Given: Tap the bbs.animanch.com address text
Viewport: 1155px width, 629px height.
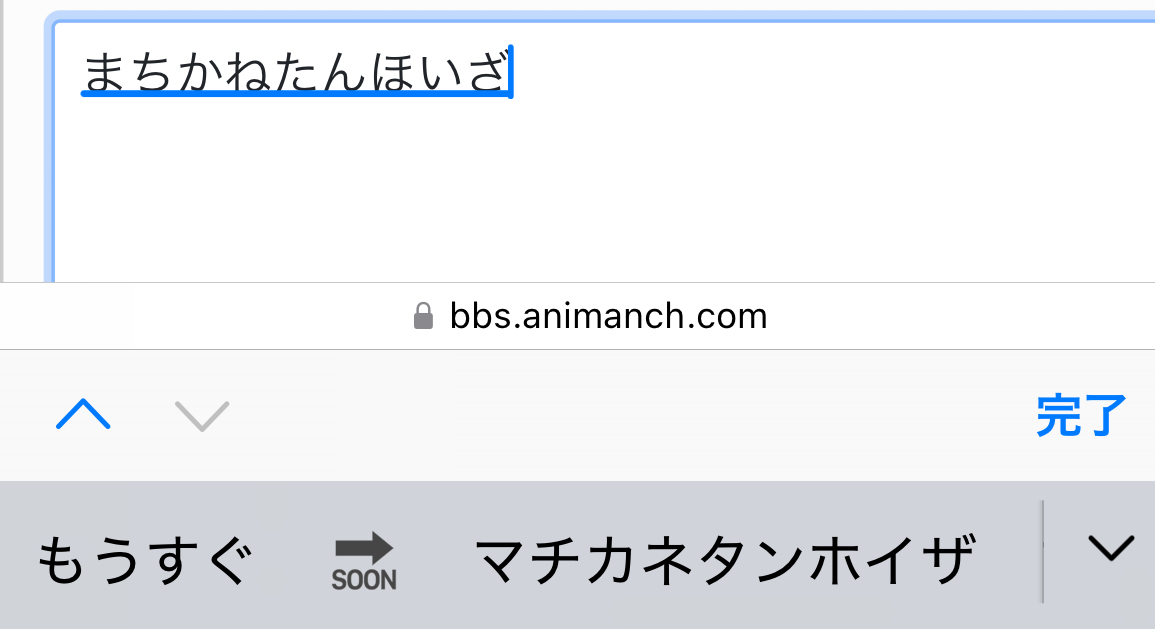Looking at the screenshot, I should tap(608, 317).
